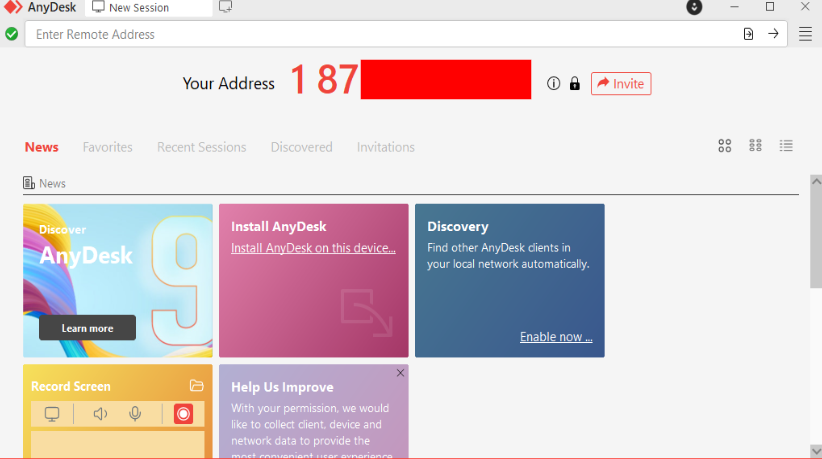The height and width of the screenshot is (459, 822).
Task: Click the Help Us Improve heading
Action: pos(282,387)
